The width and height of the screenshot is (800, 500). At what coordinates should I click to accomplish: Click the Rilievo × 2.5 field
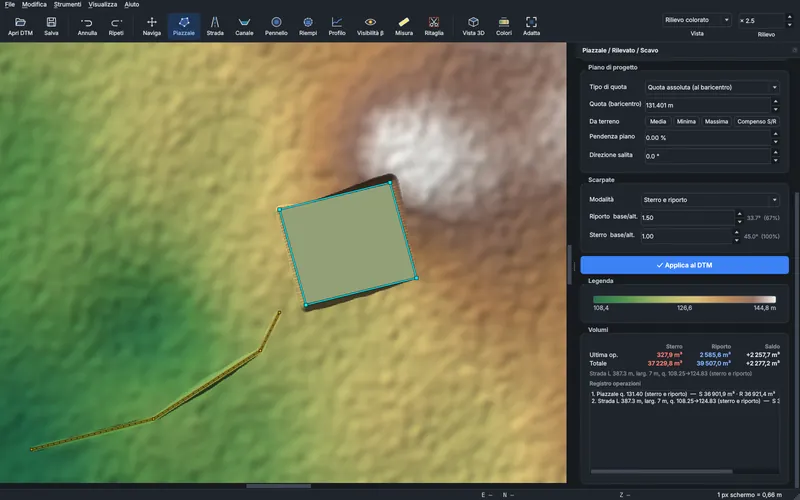tap(761, 20)
